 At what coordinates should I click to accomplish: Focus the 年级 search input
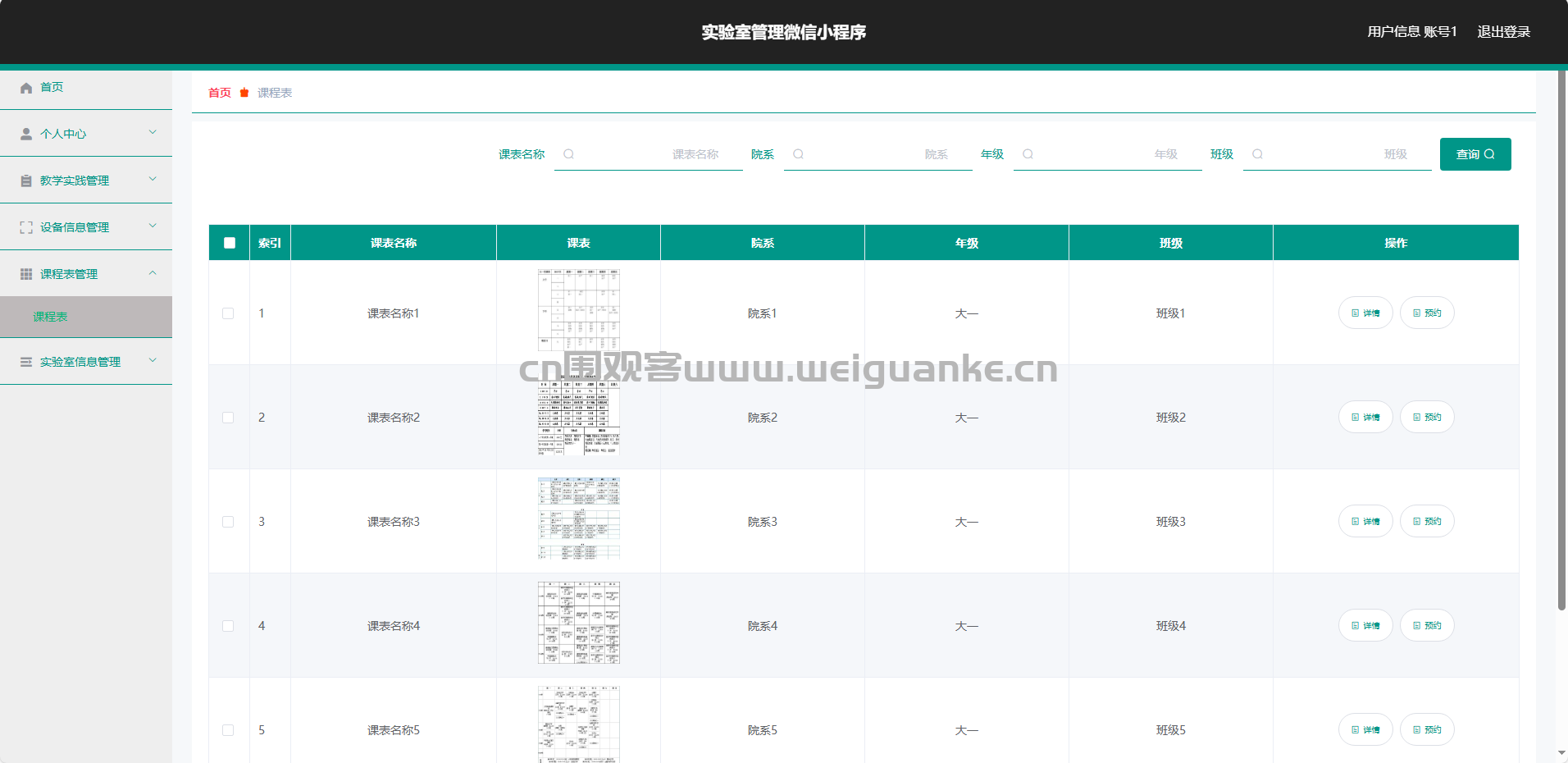[x=1108, y=154]
